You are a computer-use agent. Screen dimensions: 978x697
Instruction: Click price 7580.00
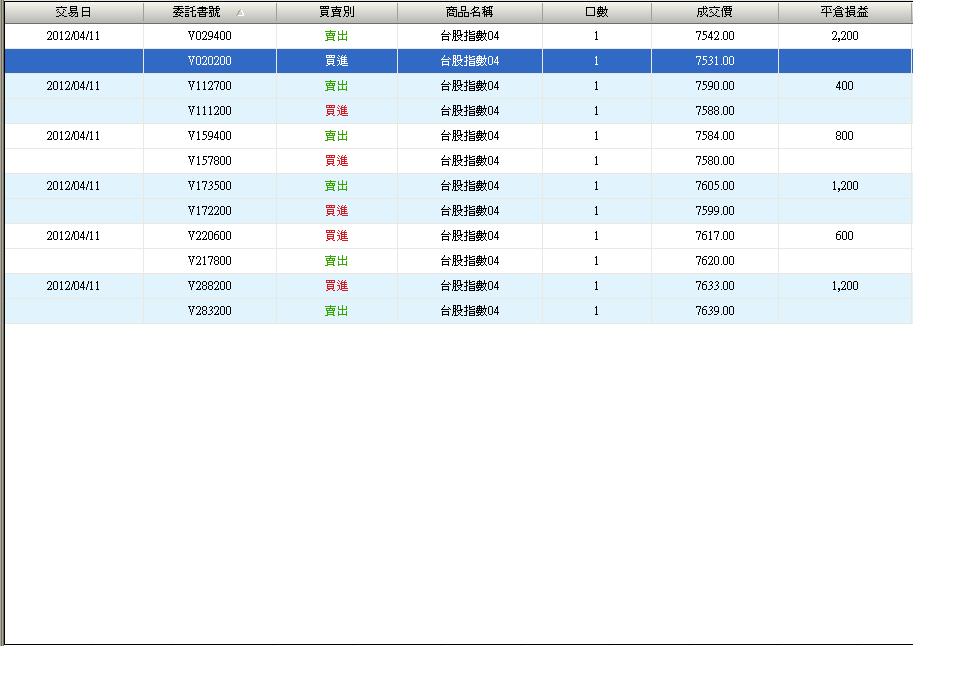tap(715, 161)
